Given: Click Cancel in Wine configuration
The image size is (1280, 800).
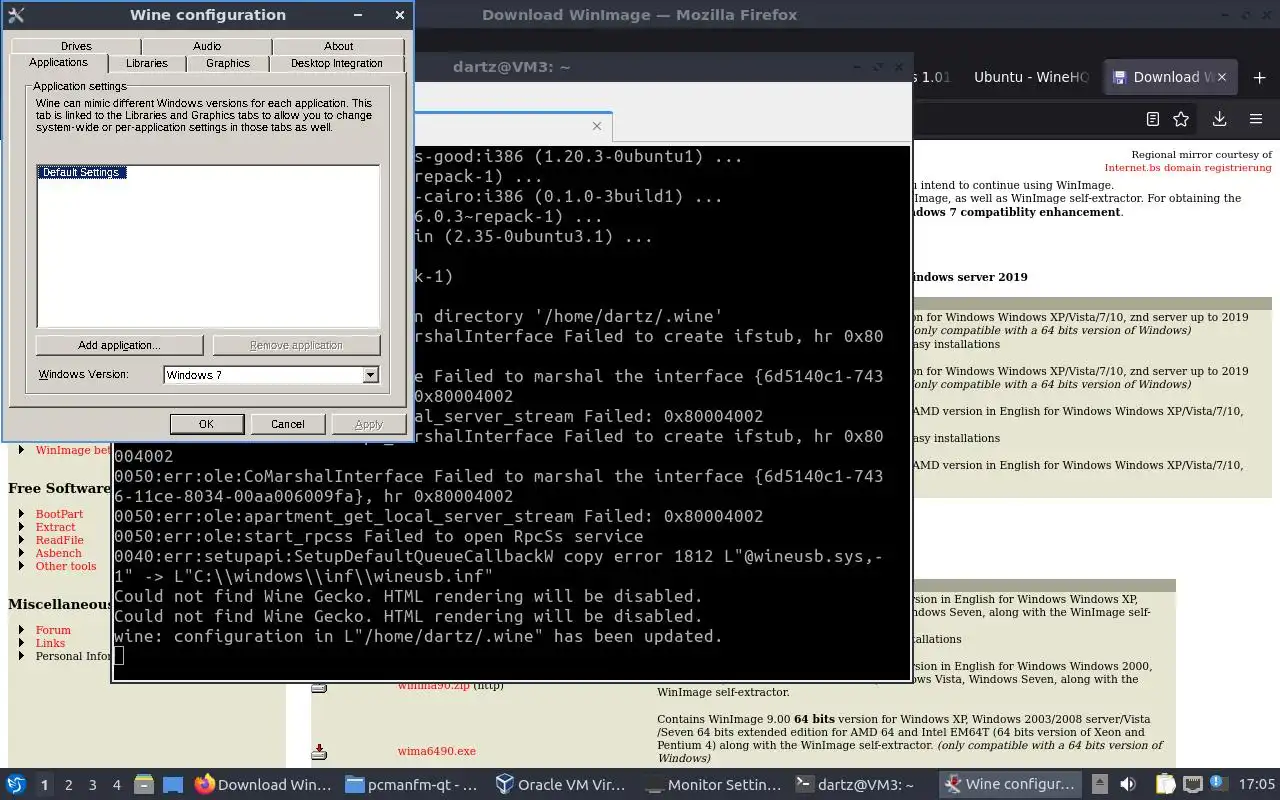Looking at the screenshot, I should [x=288, y=424].
